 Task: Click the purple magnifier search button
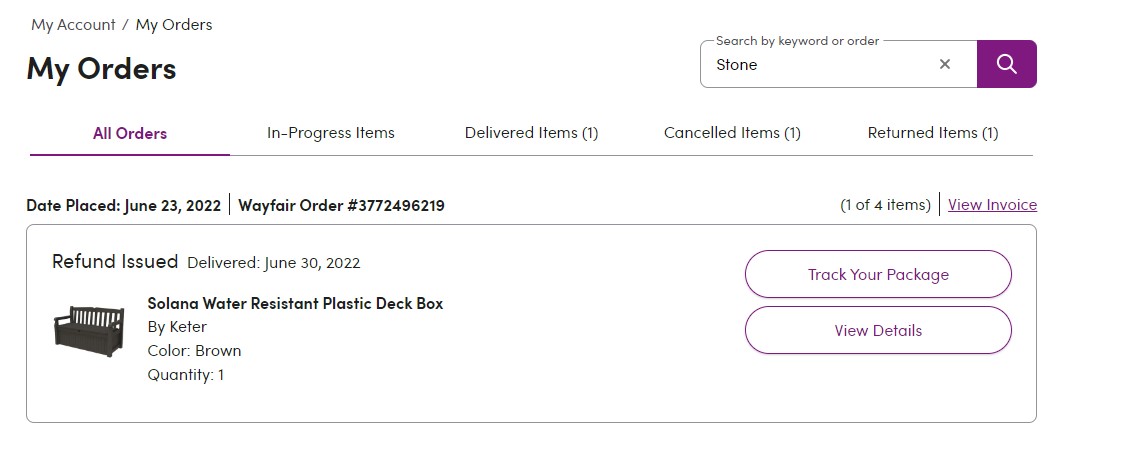(1006, 64)
